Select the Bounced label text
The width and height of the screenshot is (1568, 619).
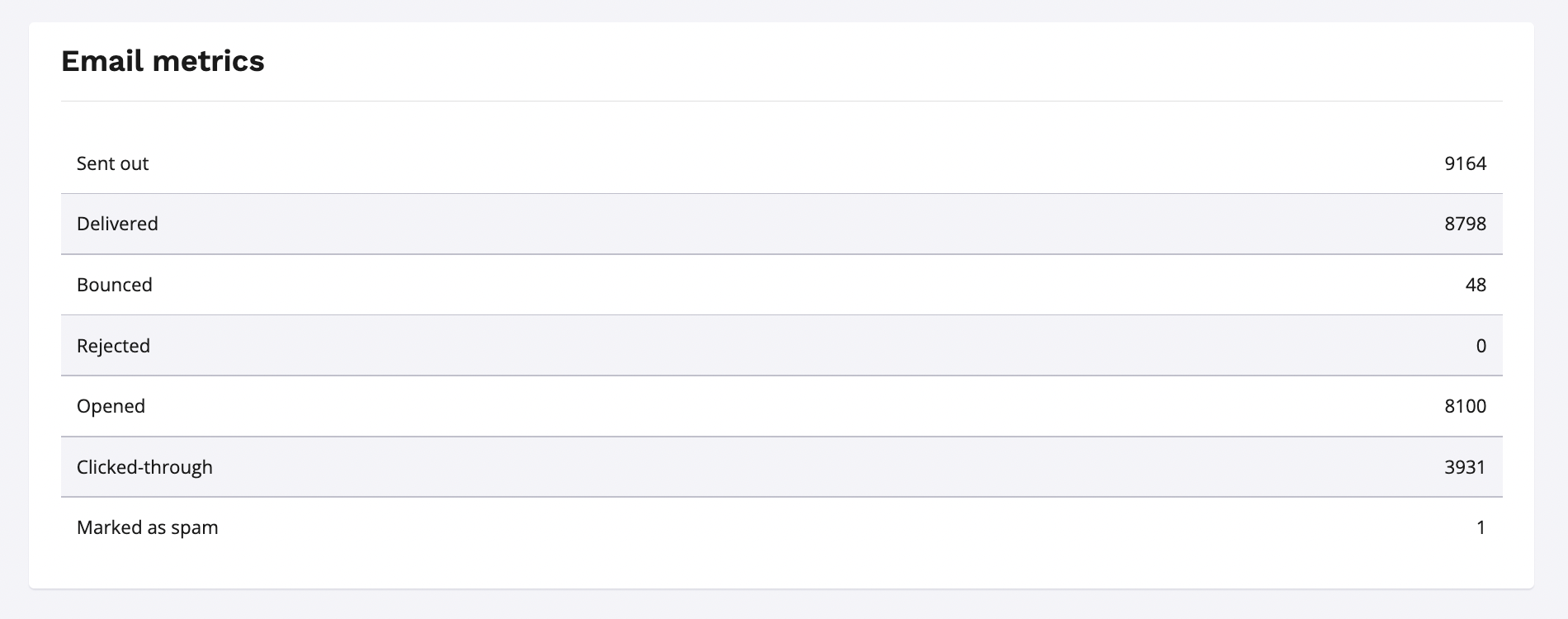point(115,285)
